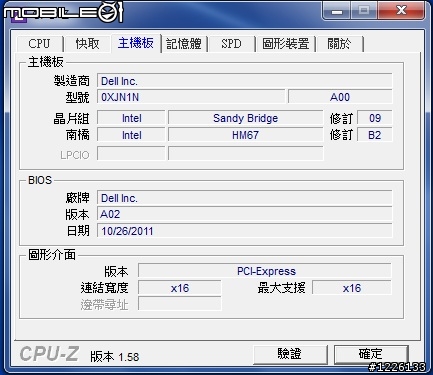
Task: Click the 日期 label in BIOS
Action: 78,231
